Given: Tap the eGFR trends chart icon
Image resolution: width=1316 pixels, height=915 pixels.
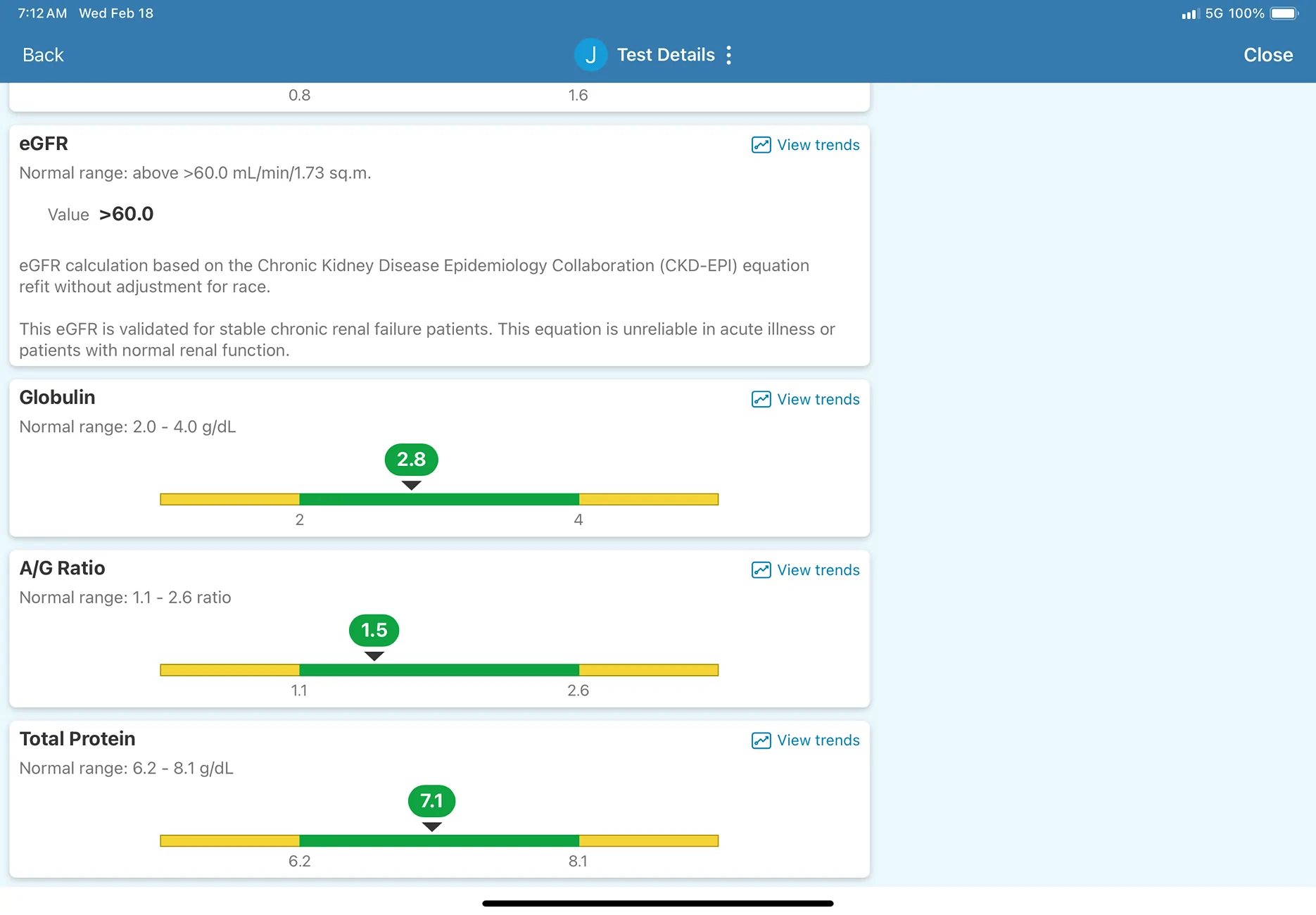Looking at the screenshot, I should pos(761,145).
